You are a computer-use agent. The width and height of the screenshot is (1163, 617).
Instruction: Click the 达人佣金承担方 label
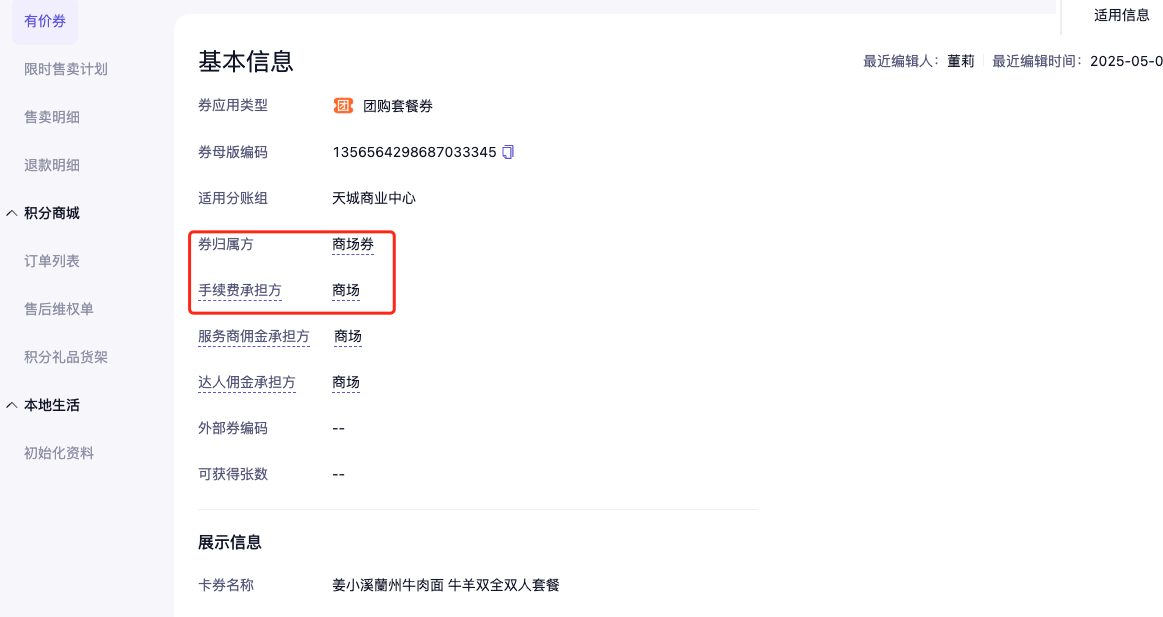[247, 382]
